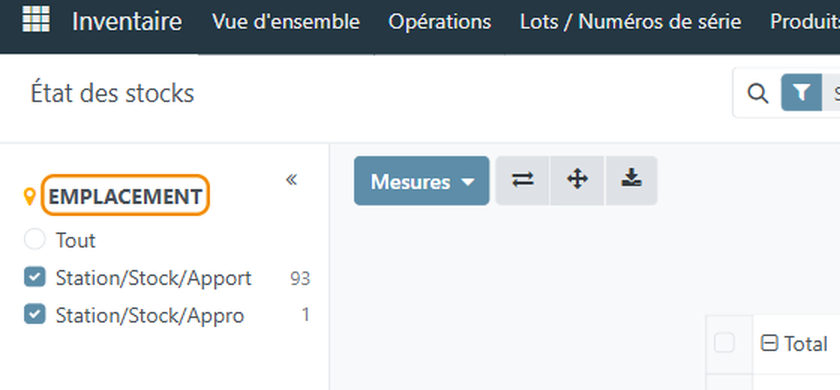This screenshot has height=390, width=840.
Task: Tick the checkbox beside Total
Action: point(724,343)
